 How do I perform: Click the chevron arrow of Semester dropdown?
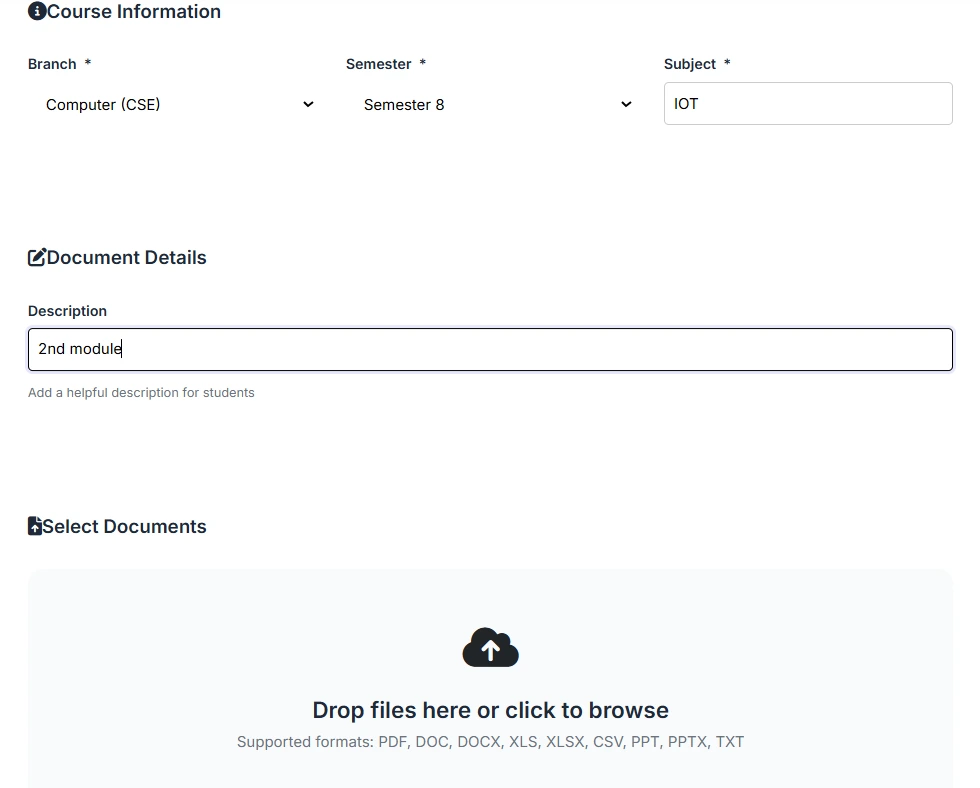point(626,105)
